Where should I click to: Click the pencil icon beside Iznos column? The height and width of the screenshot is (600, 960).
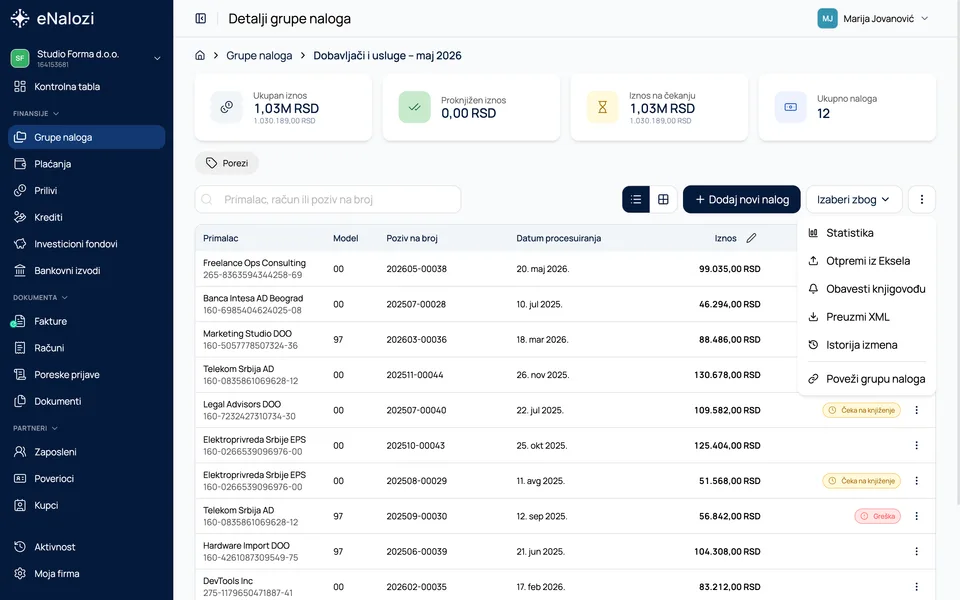click(751, 238)
